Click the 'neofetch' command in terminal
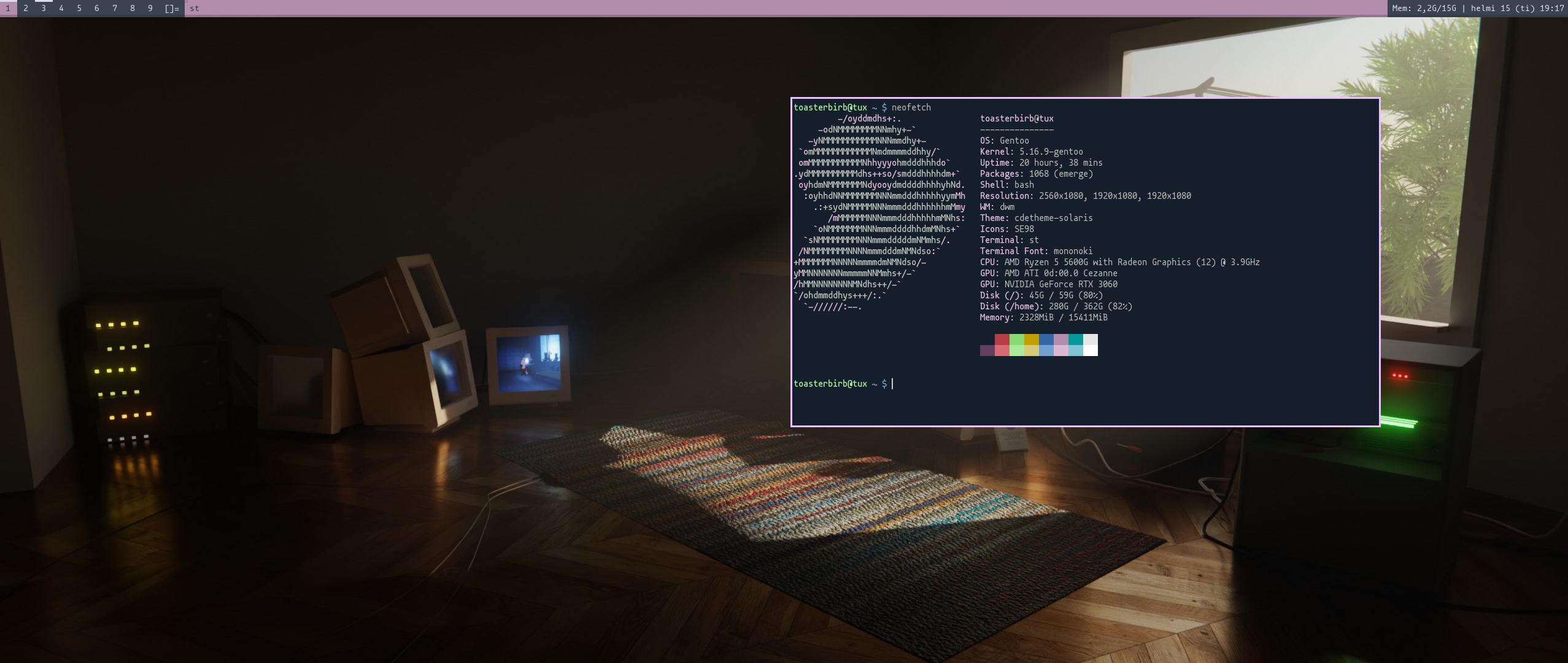 pyautogui.click(x=911, y=107)
